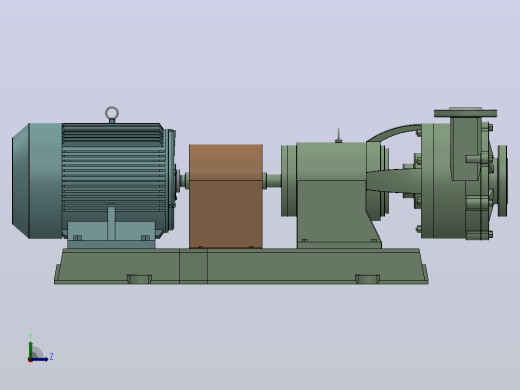The width and height of the screenshot is (520, 390).
Task: Click the green Y axis of the orientation triad
Action: 31,350
